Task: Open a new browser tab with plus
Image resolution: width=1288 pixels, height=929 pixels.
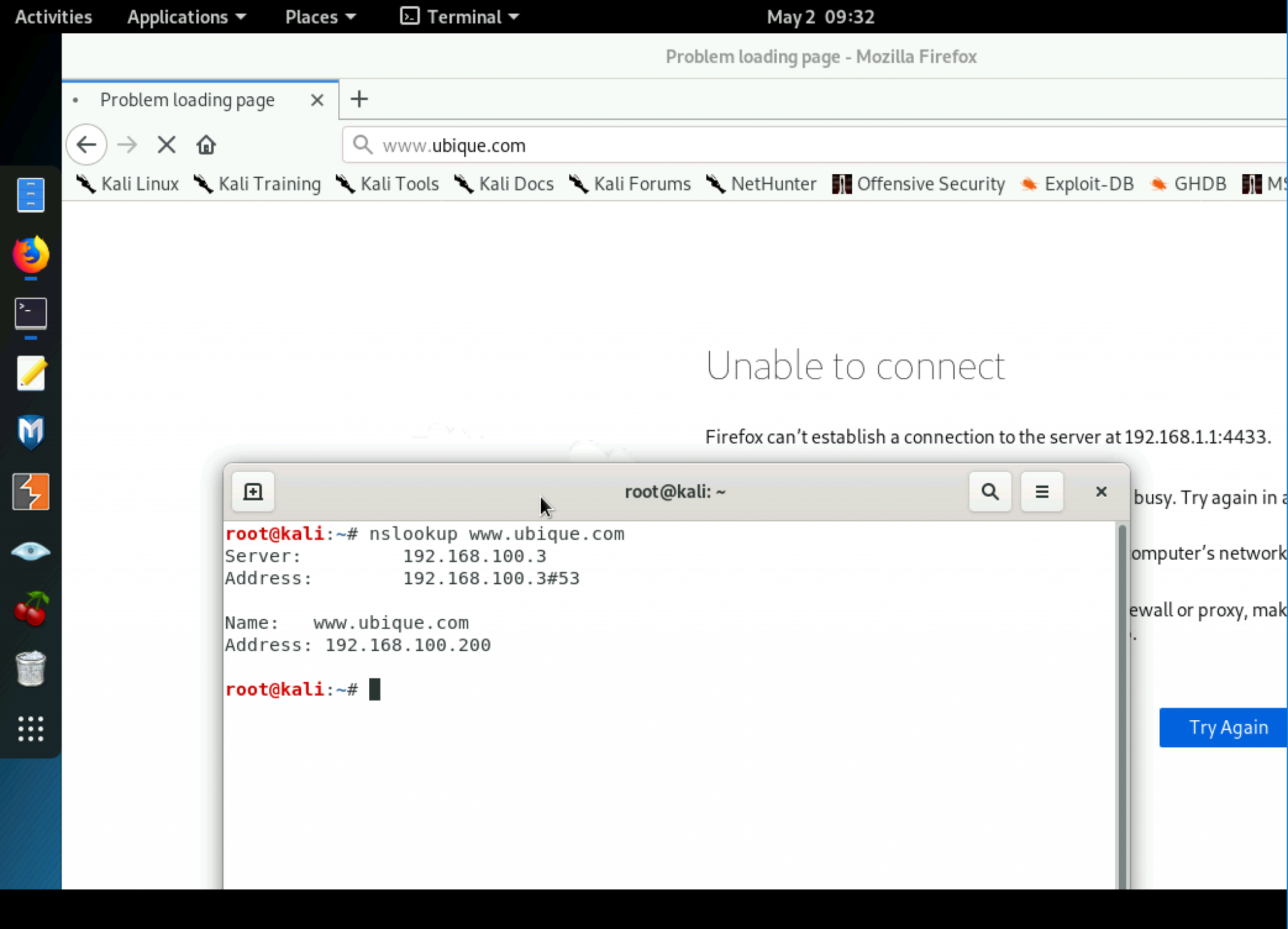Action: [x=359, y=99]
